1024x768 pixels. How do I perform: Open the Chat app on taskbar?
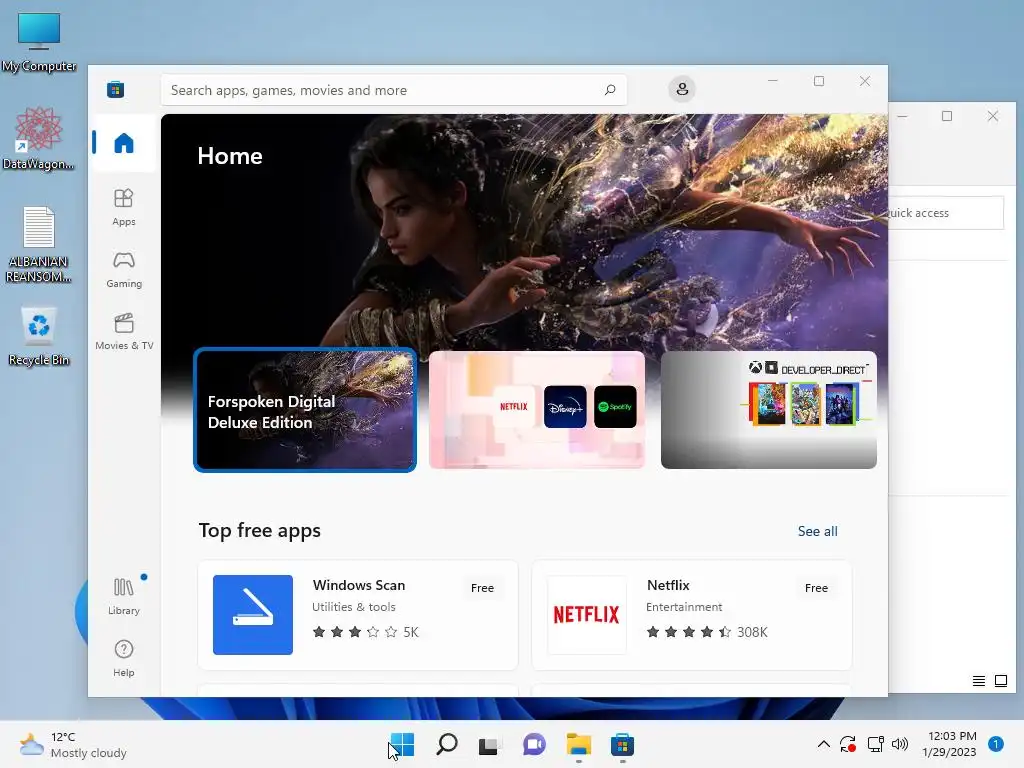point(534,744)
